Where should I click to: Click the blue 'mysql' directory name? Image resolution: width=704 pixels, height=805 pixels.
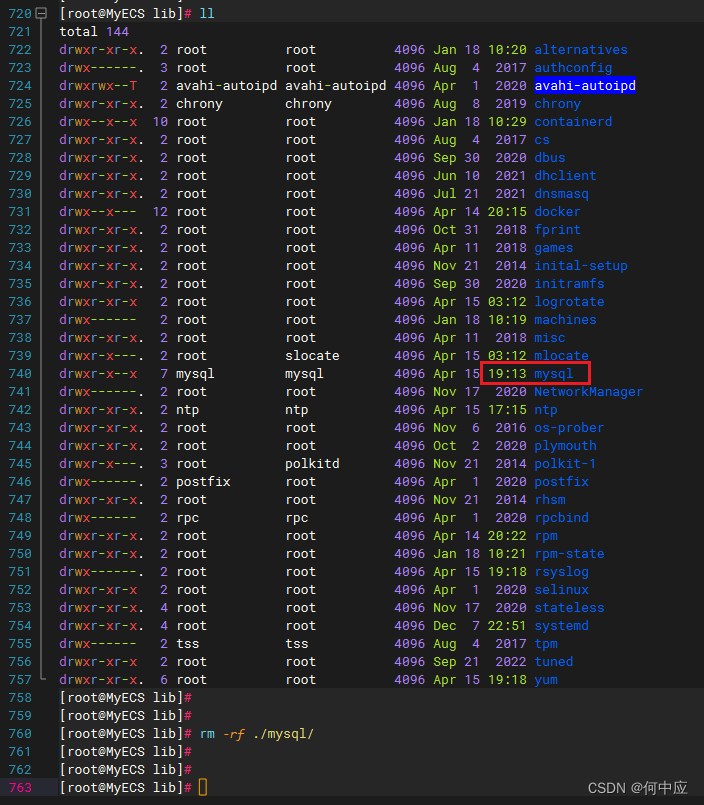(x=554, y=373)
